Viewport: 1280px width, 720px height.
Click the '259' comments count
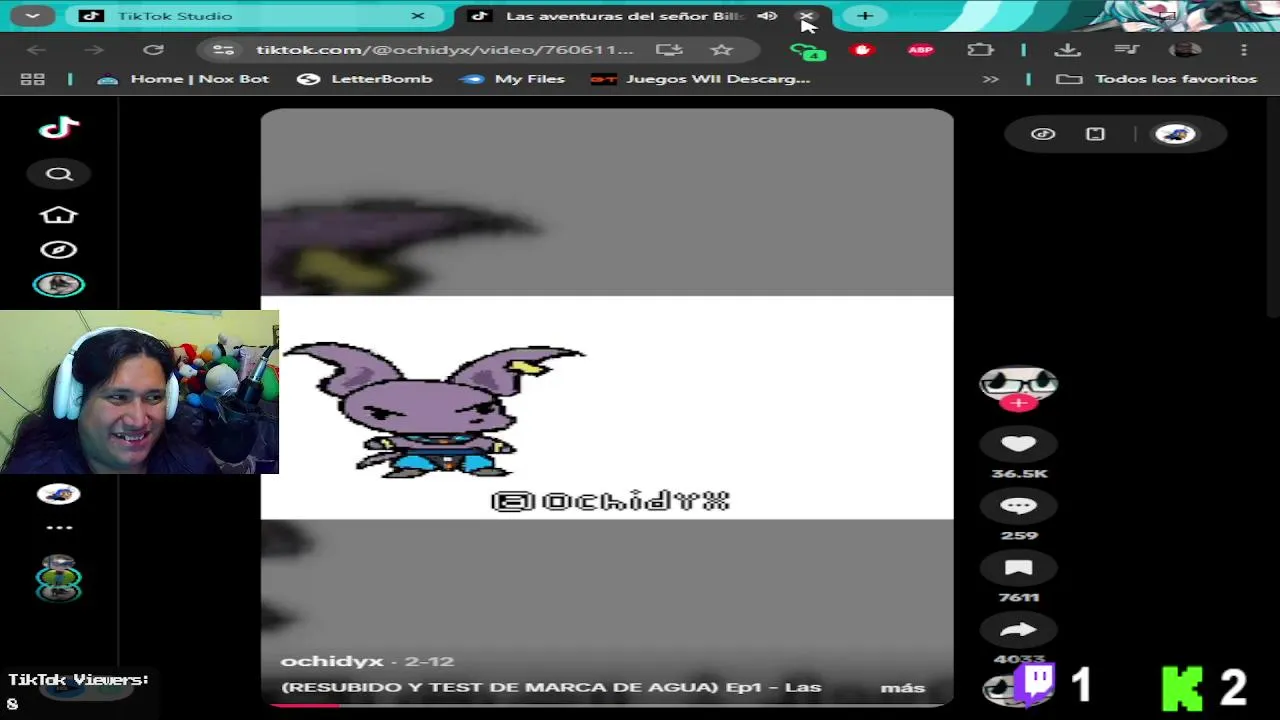1019,536
